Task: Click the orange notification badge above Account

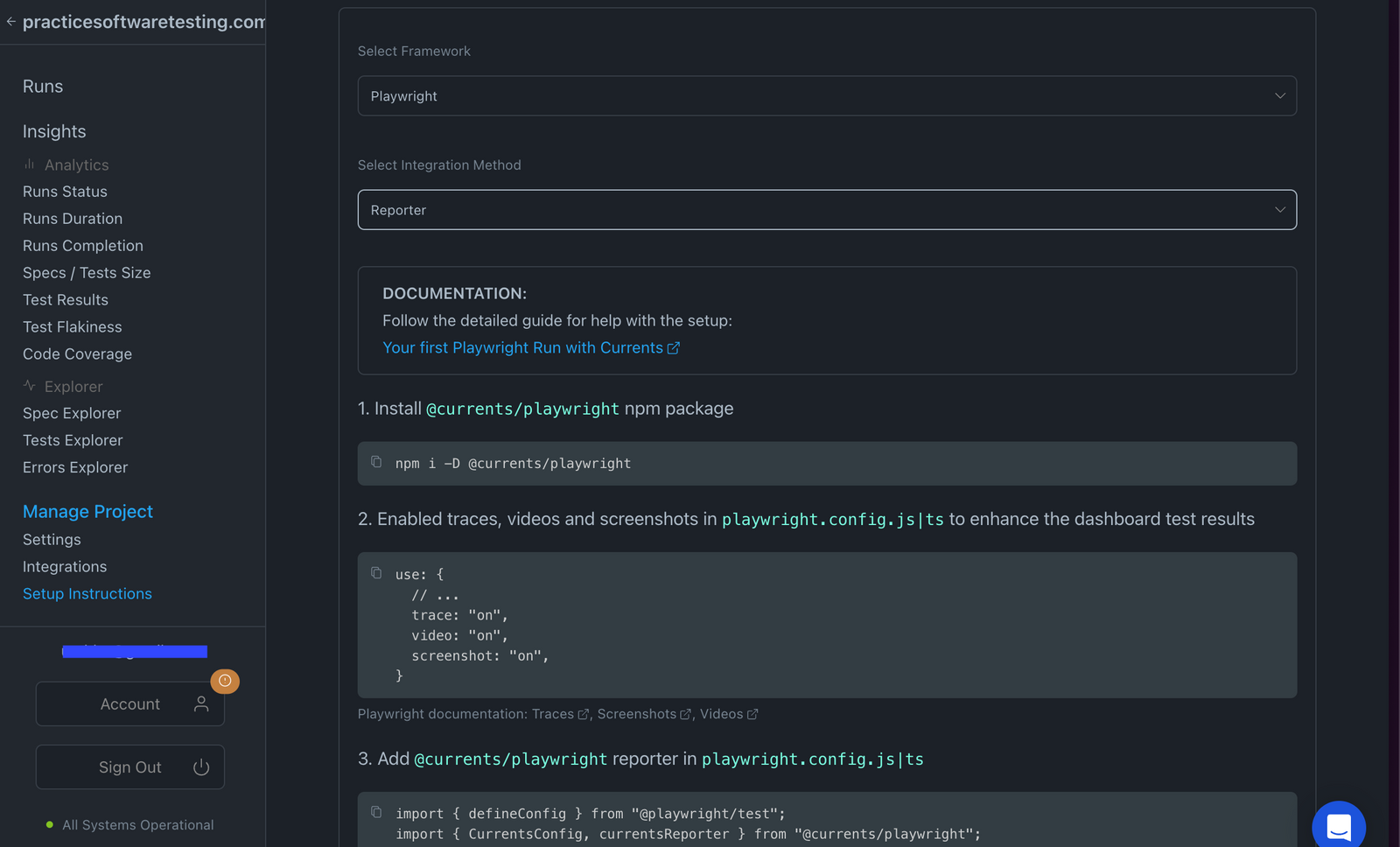Action: click(225, 681)
